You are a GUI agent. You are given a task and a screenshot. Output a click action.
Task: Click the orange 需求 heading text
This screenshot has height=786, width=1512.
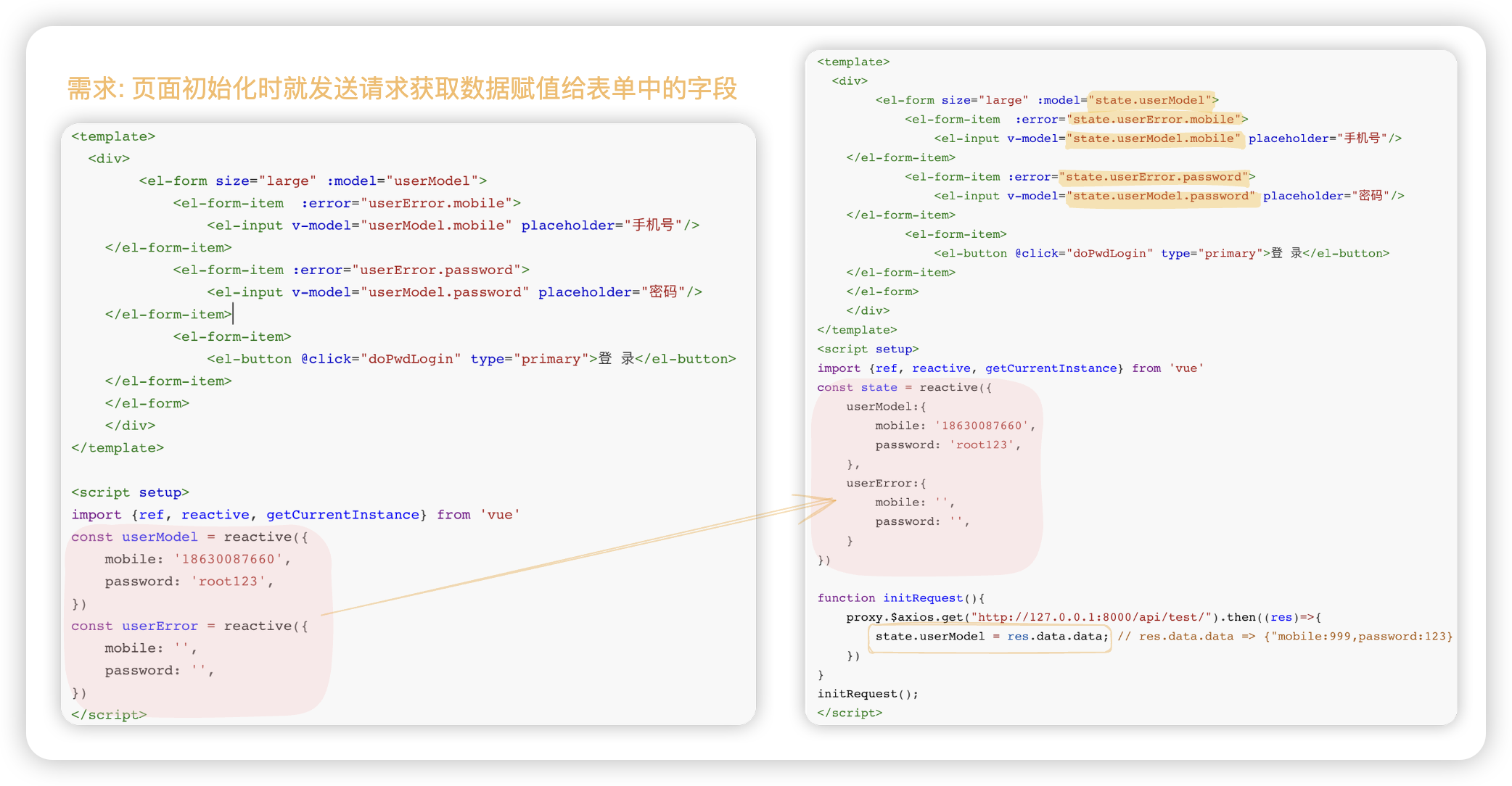pos(402,88)
